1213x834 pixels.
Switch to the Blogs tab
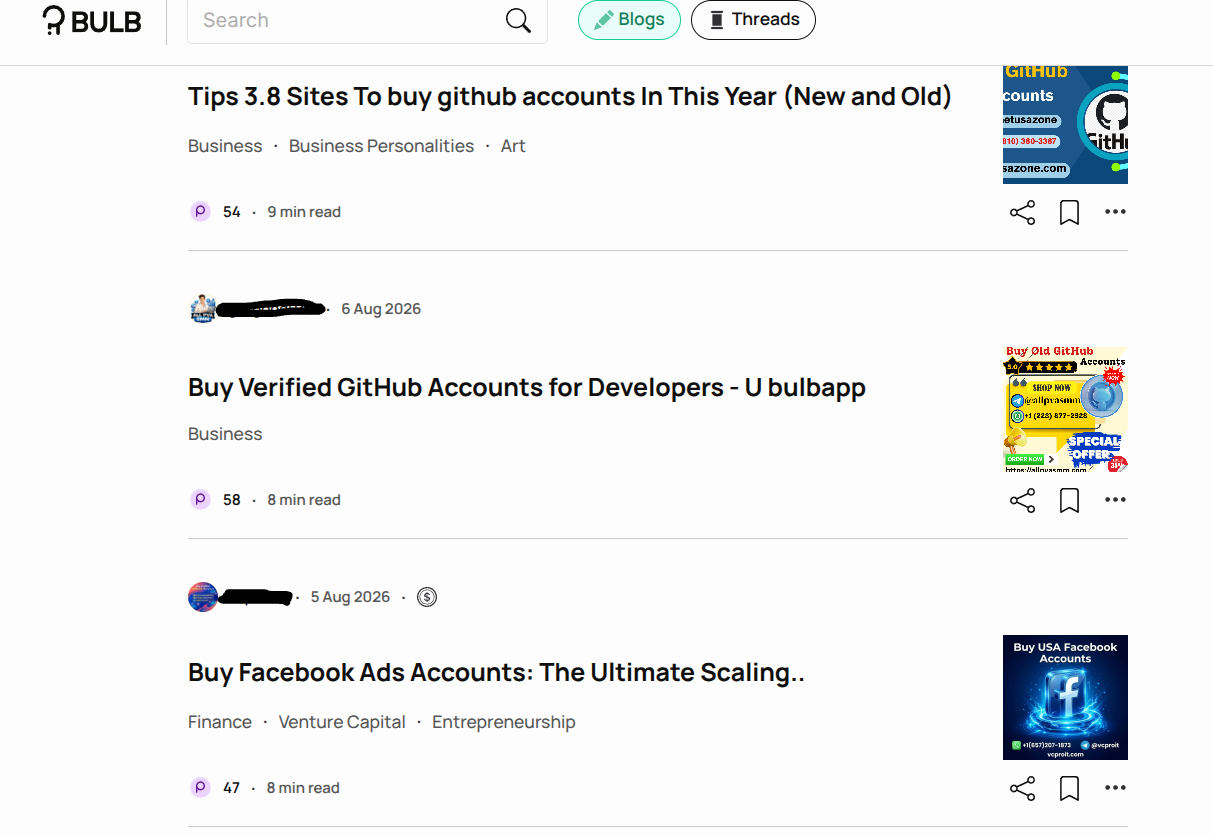[629, 20]
